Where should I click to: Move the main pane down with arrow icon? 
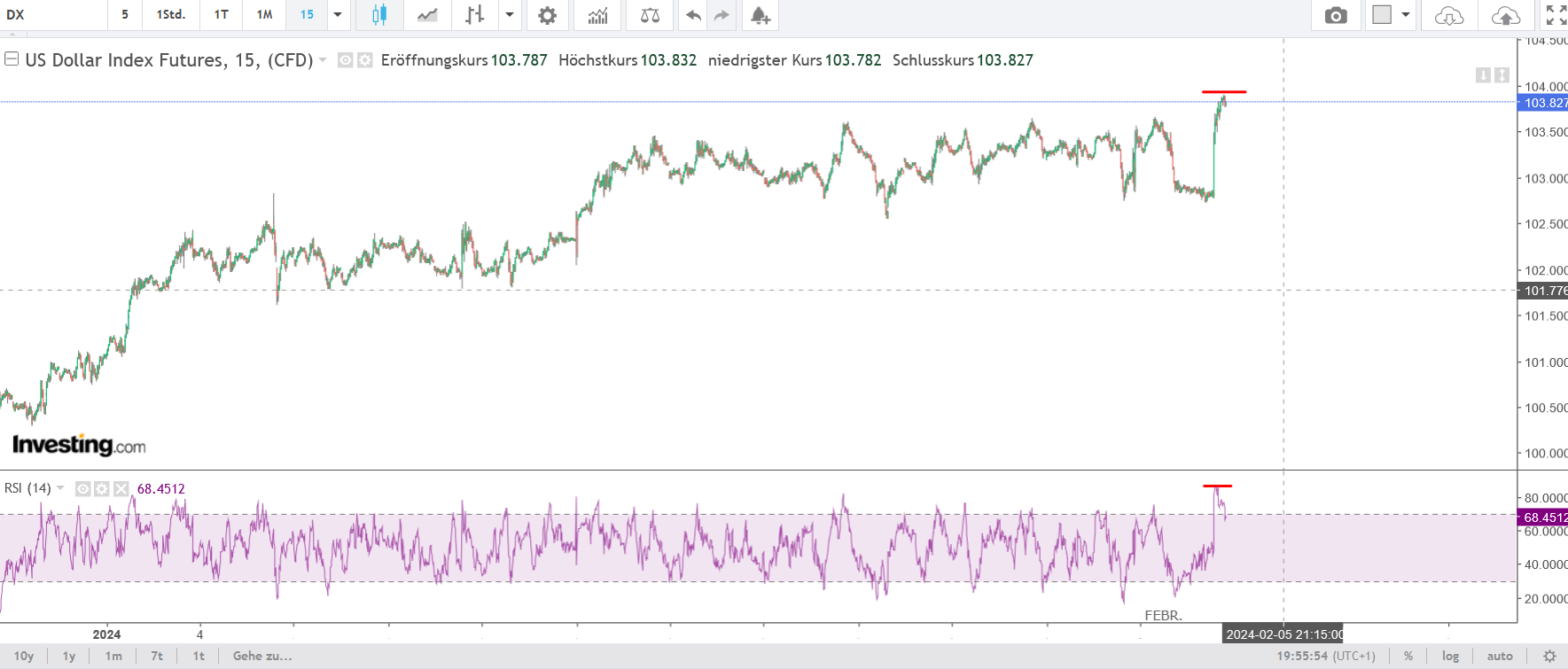pos(1483,75)
